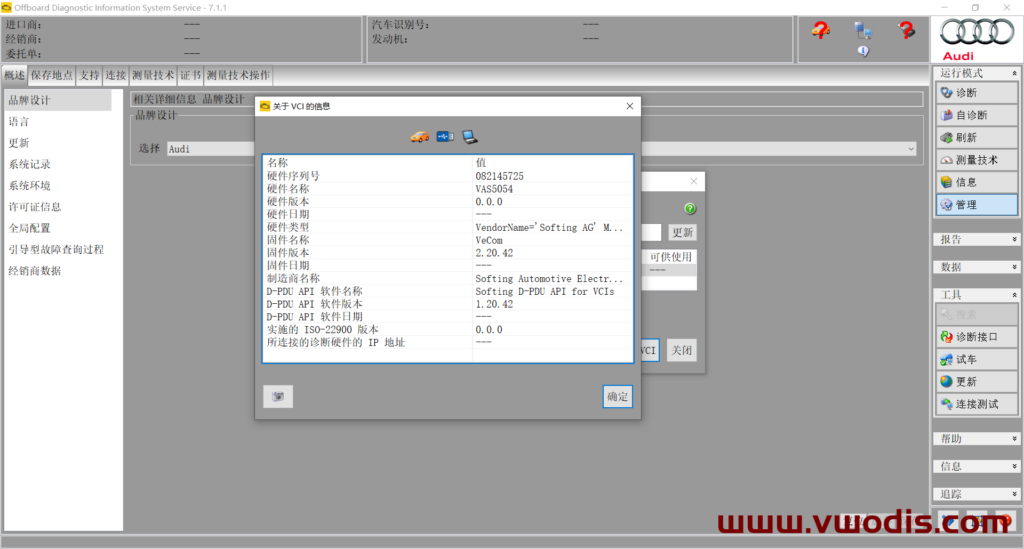Click the screenshot camera button in dialog

point(278,397)
